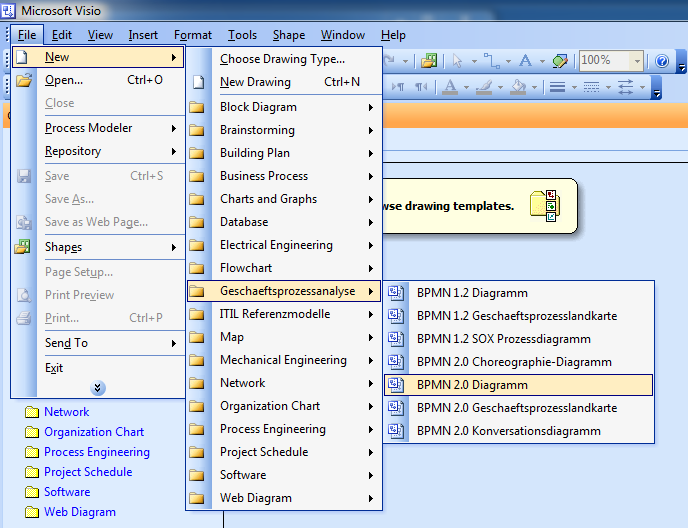688x528 pixels.
Task: Open the Window menu
Action: 343,35
